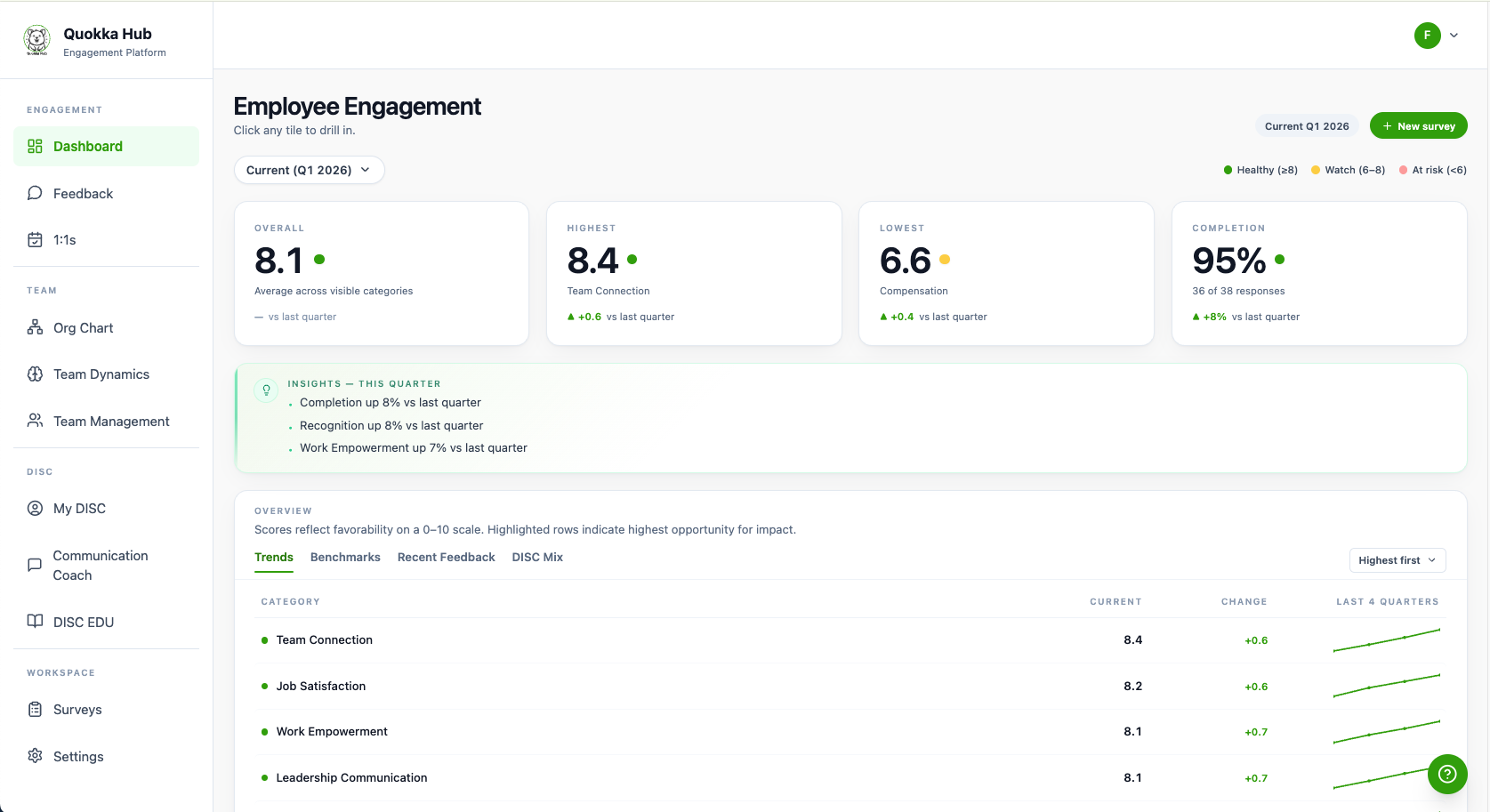Screen dimensions: 1490x812
Task: Click the Insights lightbulb icon
Action: [x=266, y=390]
